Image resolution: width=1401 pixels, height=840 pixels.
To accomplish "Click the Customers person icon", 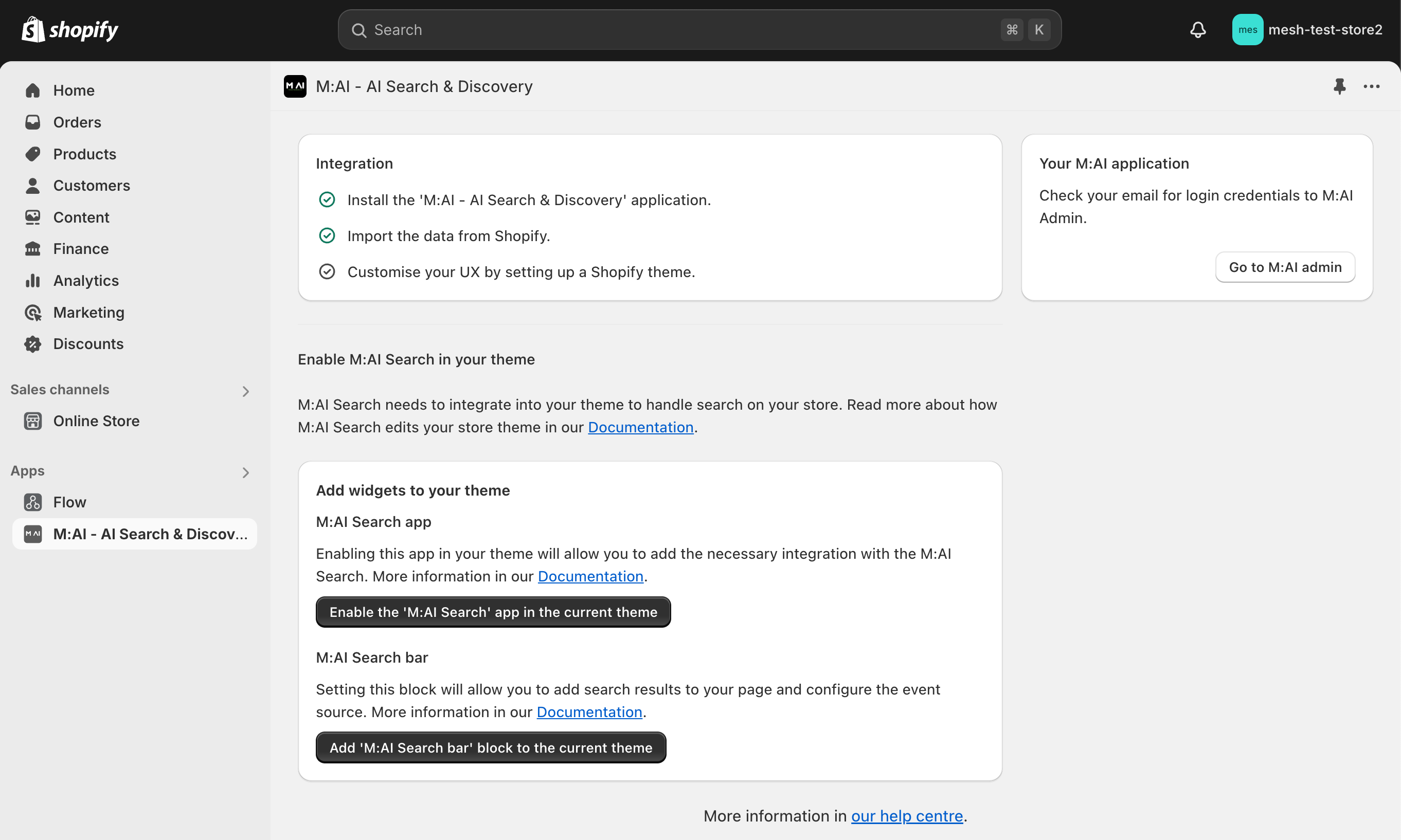I will 33,186.
